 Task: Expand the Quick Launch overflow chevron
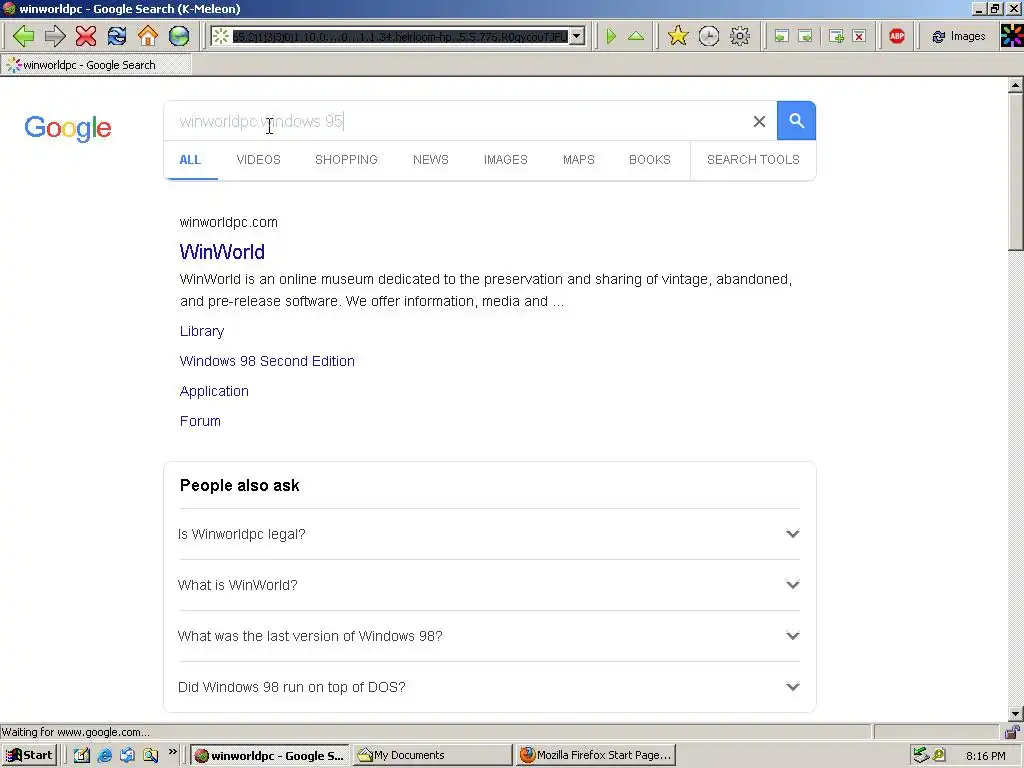(x=172, y=752)
